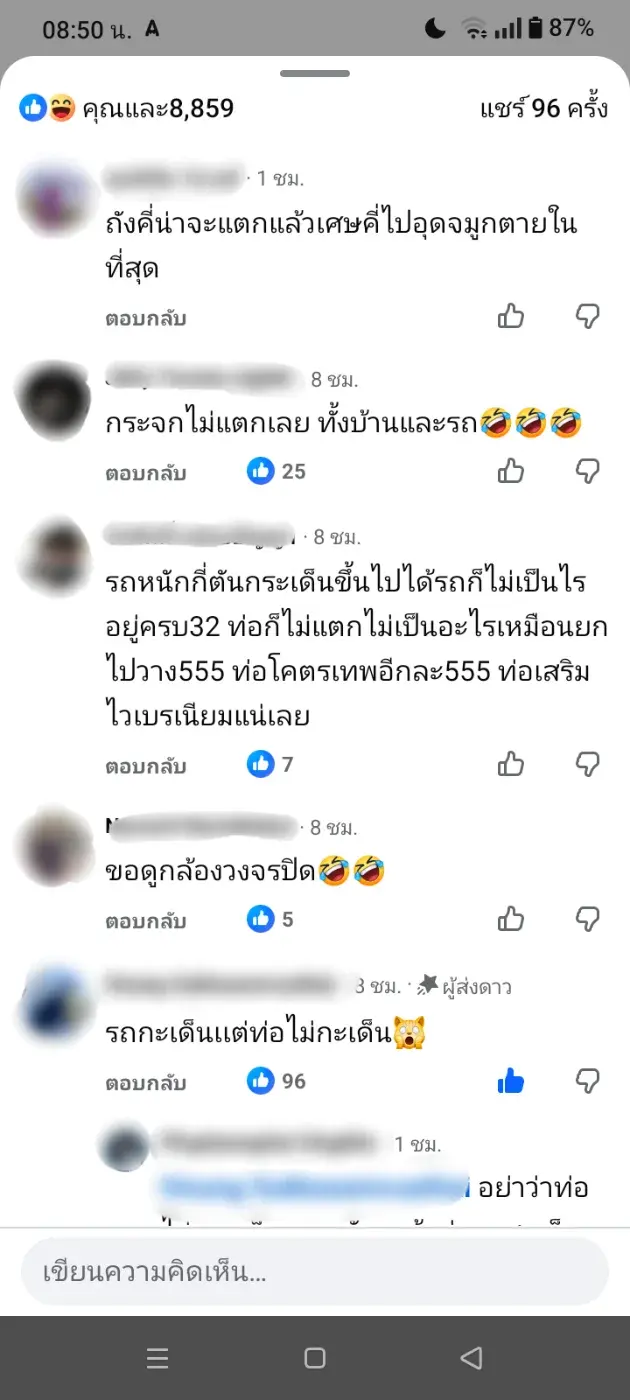Unlike the รถกะเด็นแต่ท่อไม่กะเด็น comment

[x=511, y=1081]
